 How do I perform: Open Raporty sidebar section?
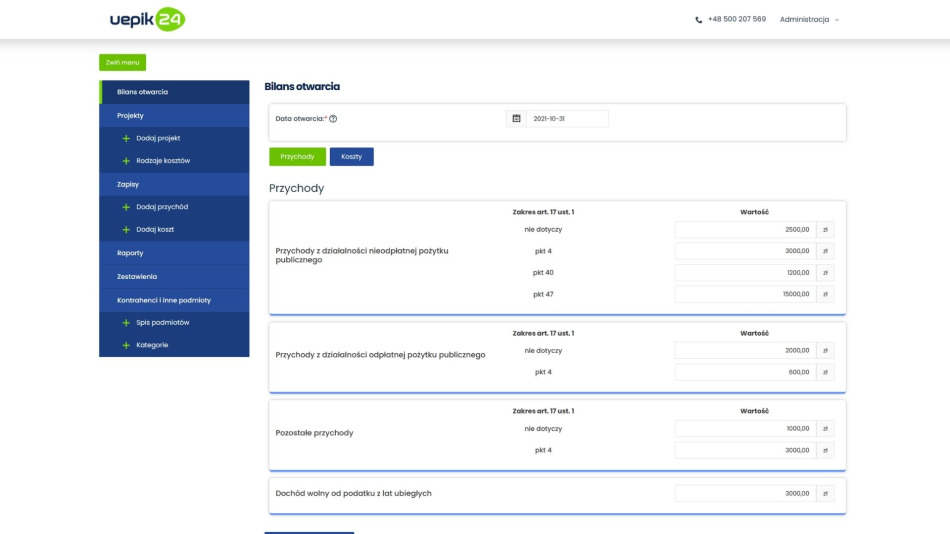(x=174, y=253)
